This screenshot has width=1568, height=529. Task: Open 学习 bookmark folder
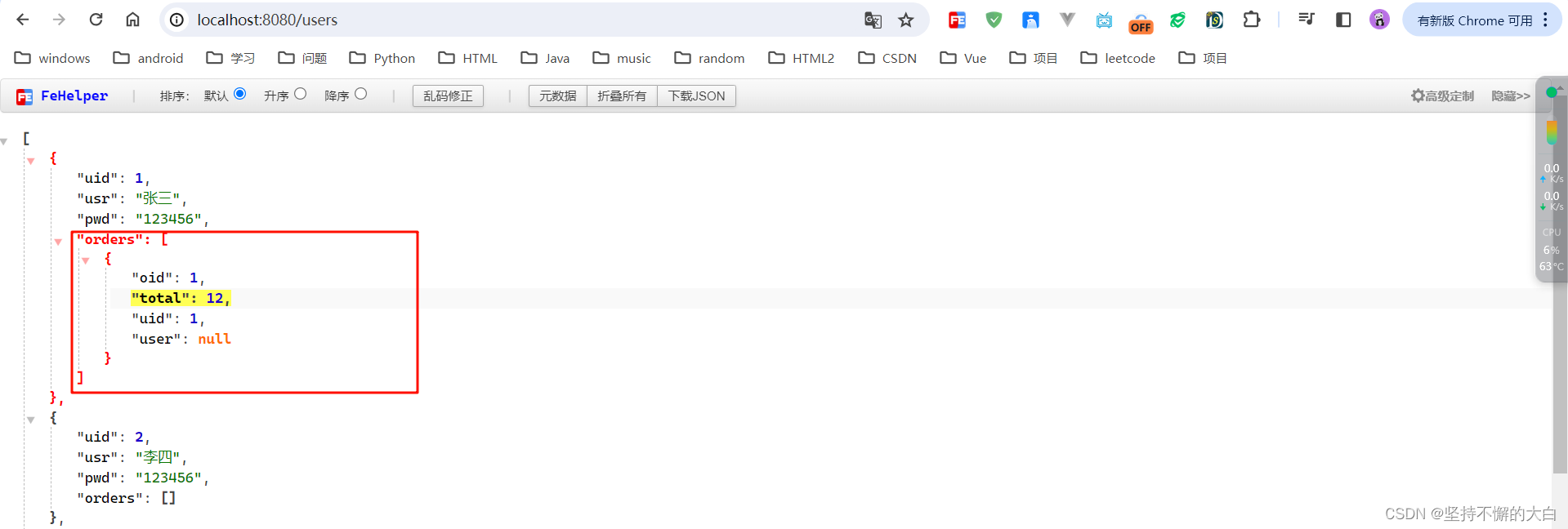point(230,58)
